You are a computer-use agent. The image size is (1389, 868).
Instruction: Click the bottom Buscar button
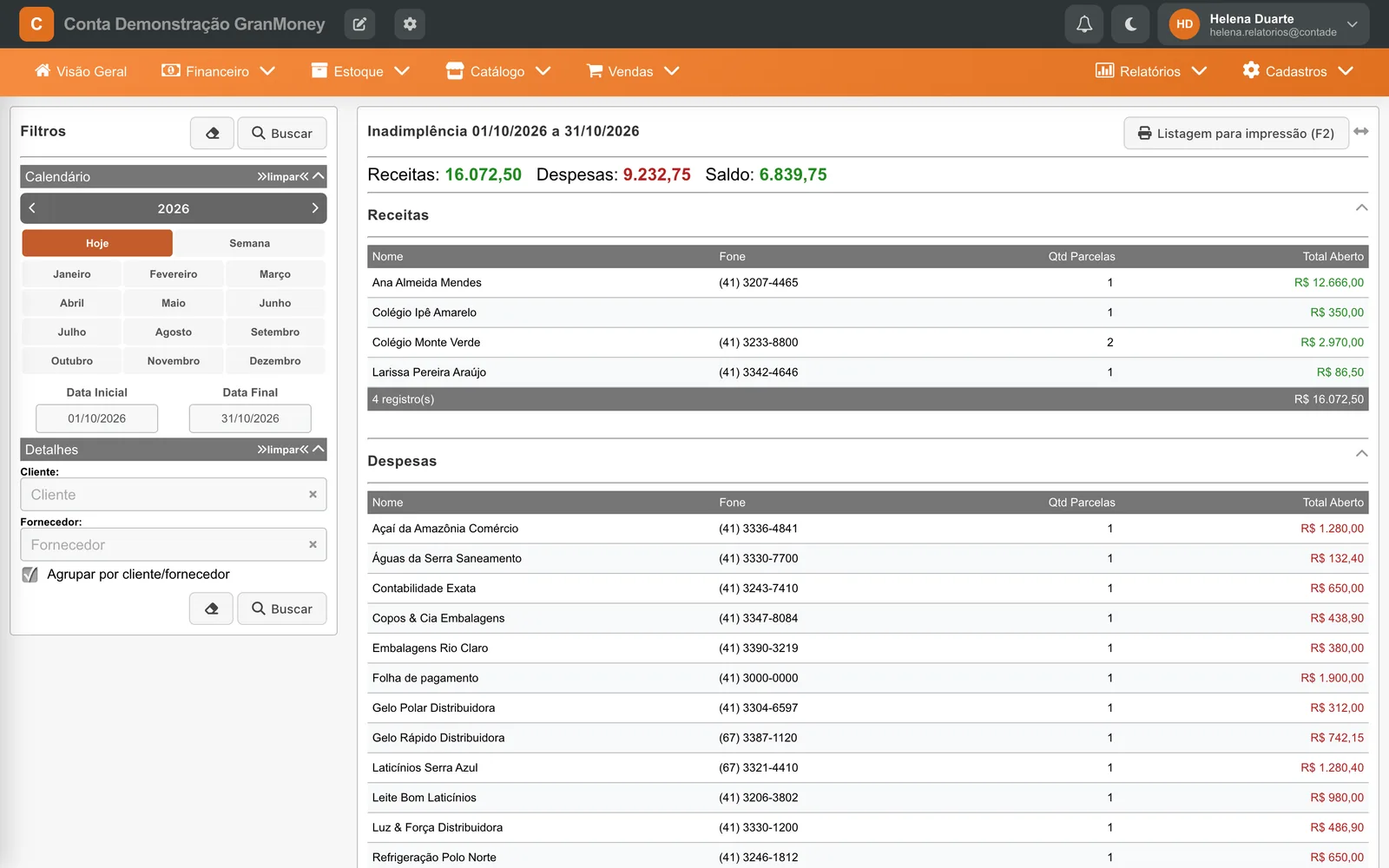[282, 608]
